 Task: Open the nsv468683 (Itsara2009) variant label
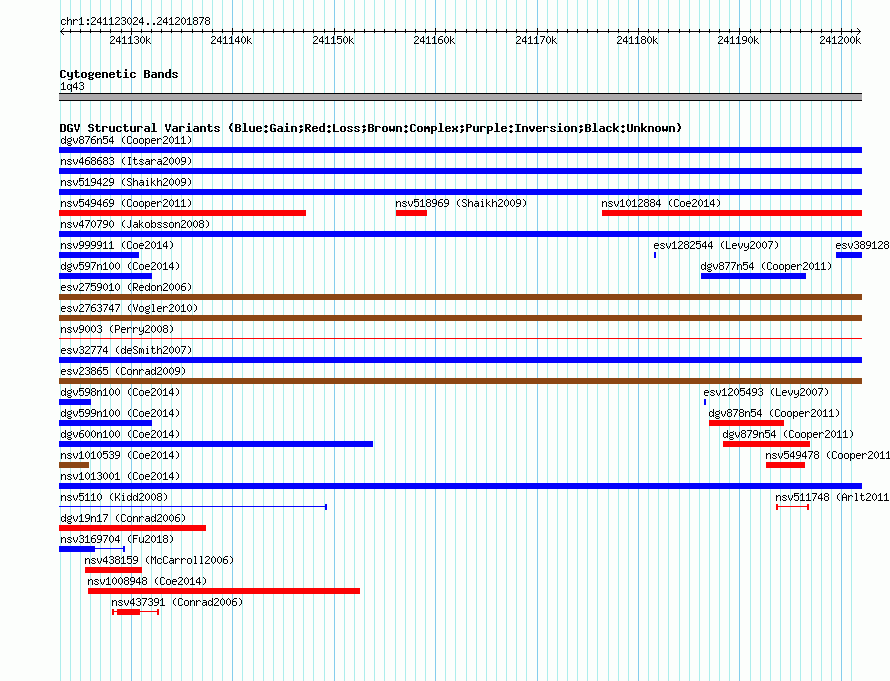[126, 161]
